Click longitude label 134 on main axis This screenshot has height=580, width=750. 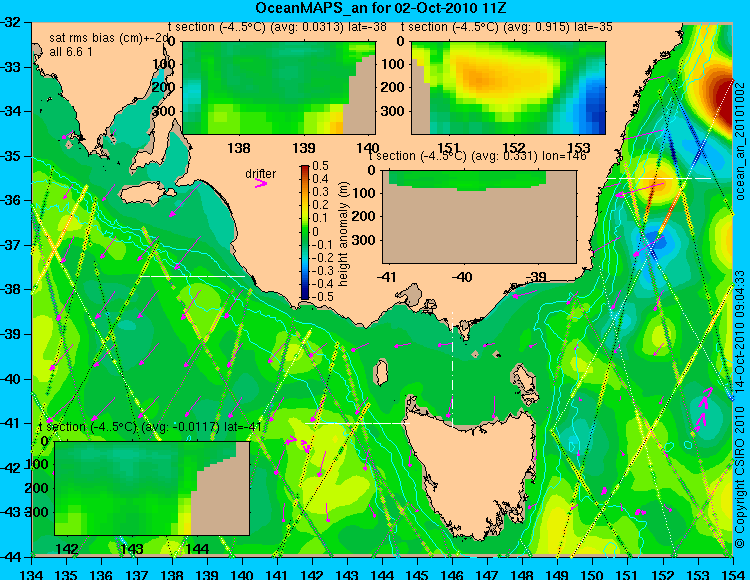32,574
